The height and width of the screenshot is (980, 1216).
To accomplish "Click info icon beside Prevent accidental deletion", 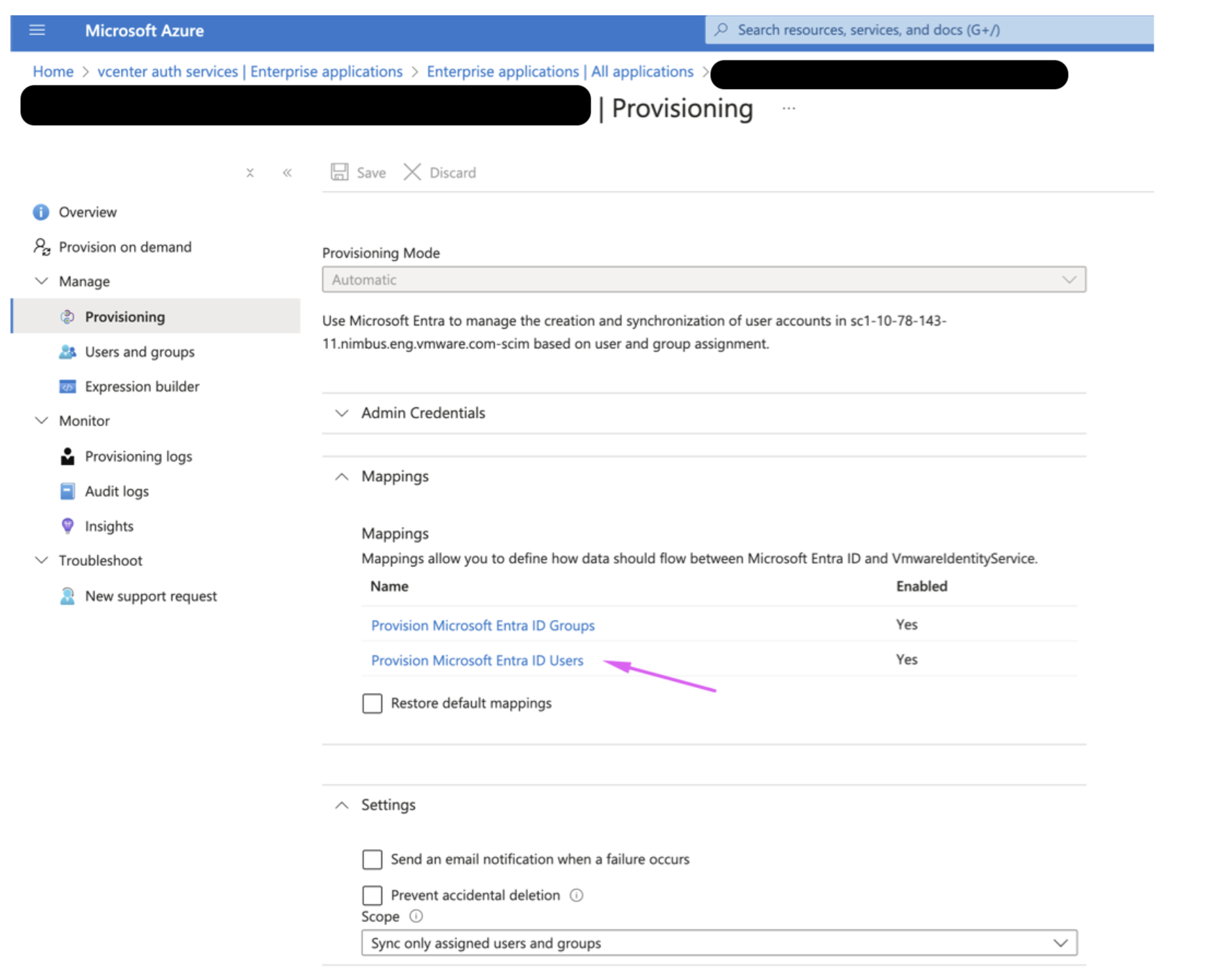I will coord(576,895).
